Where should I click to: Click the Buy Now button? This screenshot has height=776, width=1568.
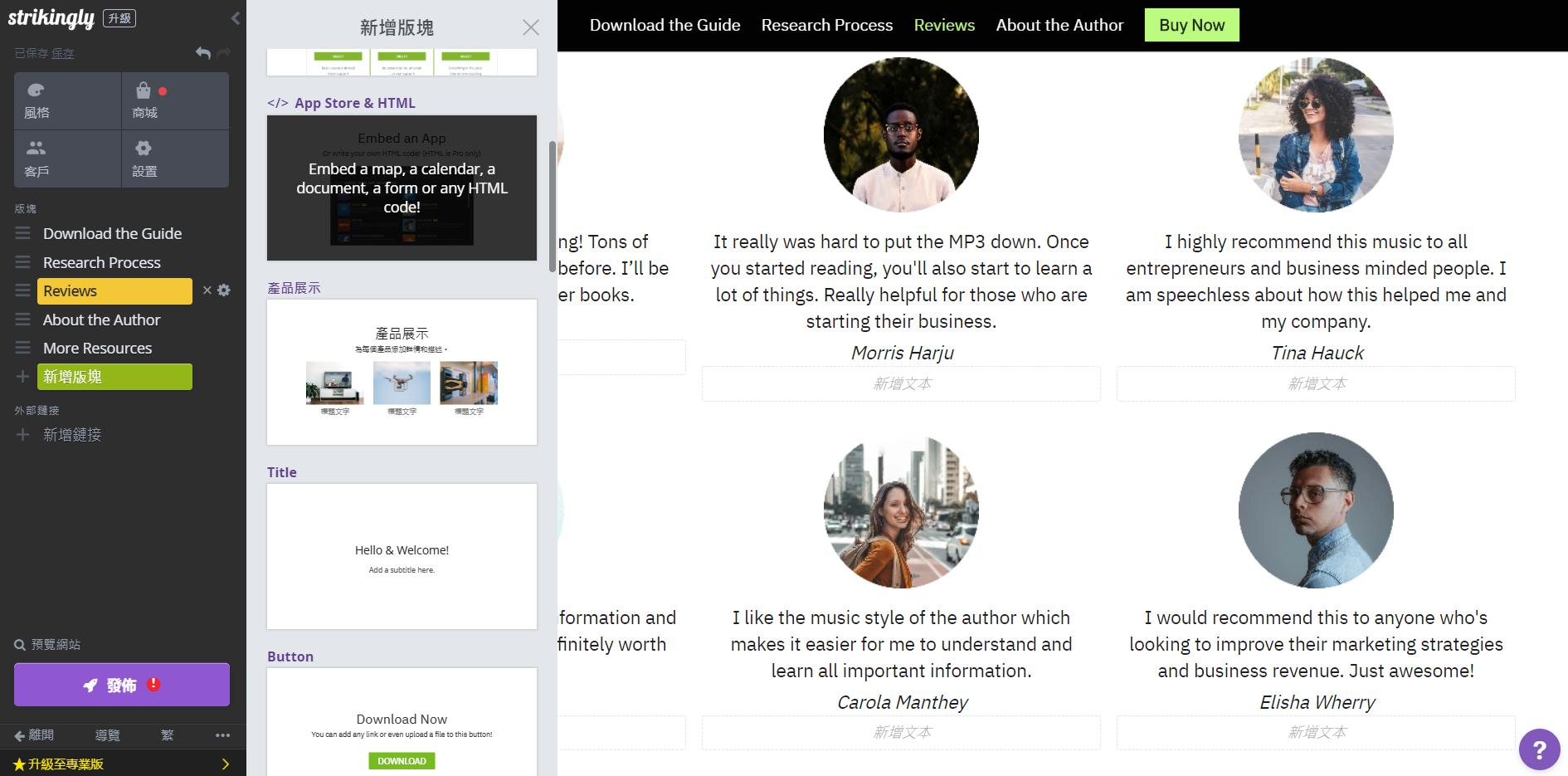tap(1191, 25)
